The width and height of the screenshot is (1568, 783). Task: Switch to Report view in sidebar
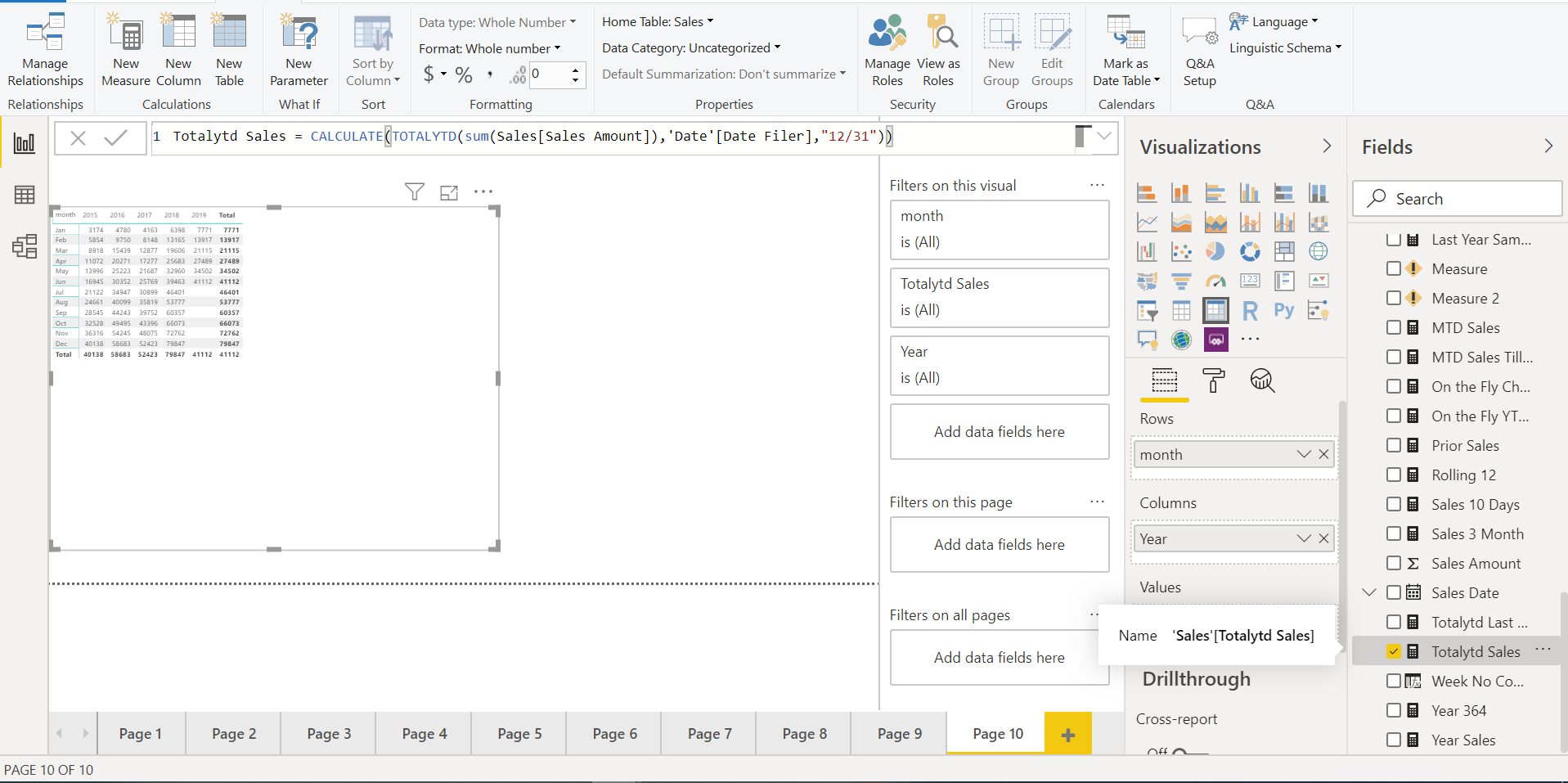(25, 143)
